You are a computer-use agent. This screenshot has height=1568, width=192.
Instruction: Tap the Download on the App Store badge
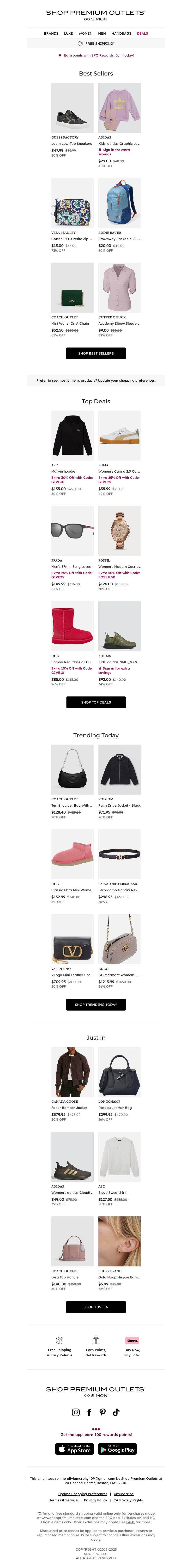point(75,1449)
